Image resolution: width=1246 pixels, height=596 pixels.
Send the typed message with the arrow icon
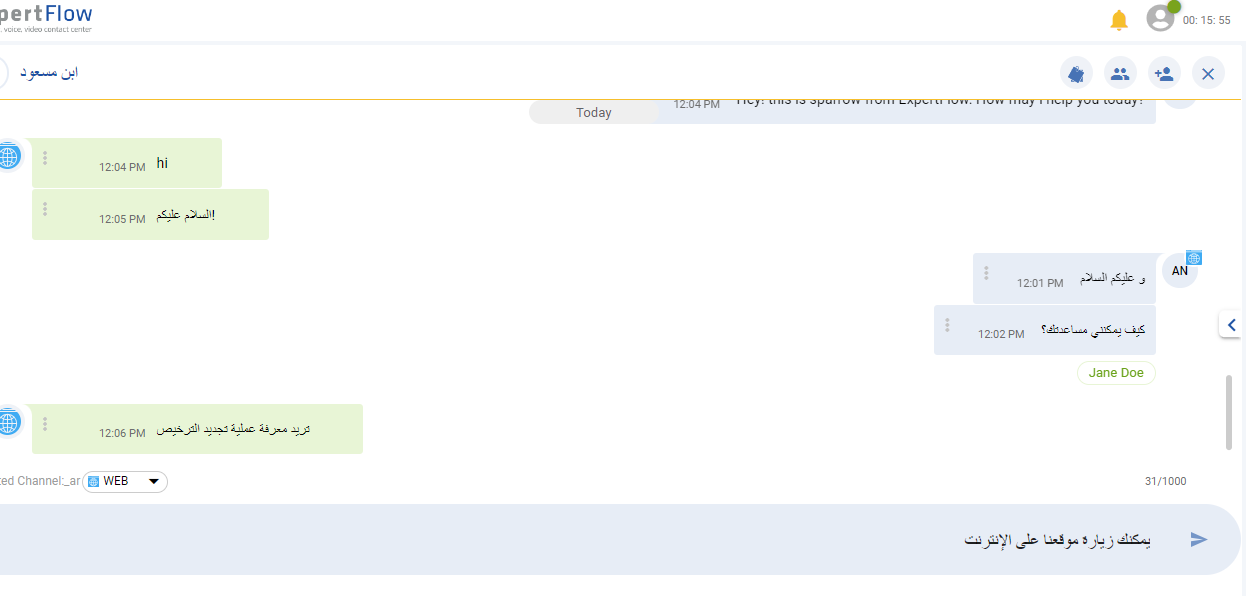coord(1199,540)
